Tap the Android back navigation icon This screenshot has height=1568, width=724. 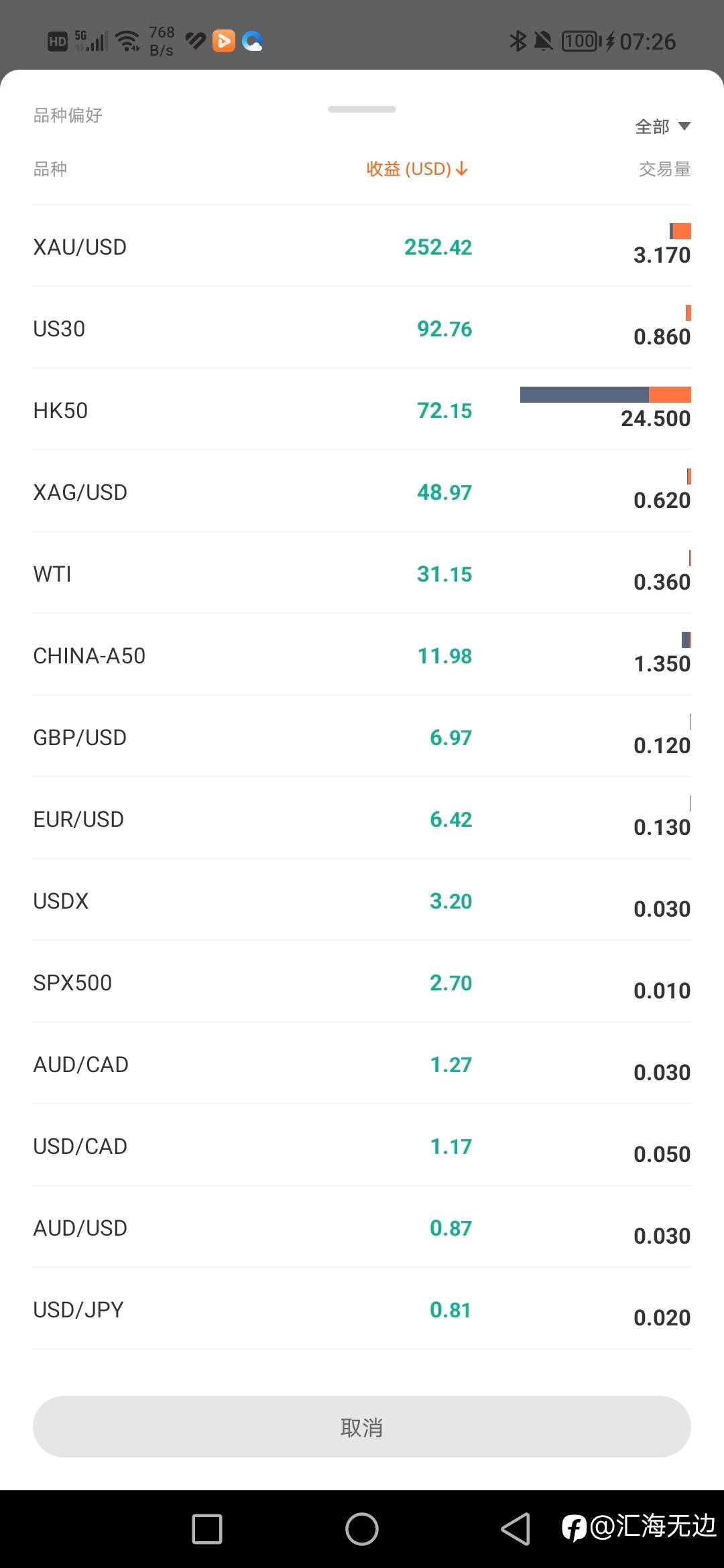tap(516, 1529)
